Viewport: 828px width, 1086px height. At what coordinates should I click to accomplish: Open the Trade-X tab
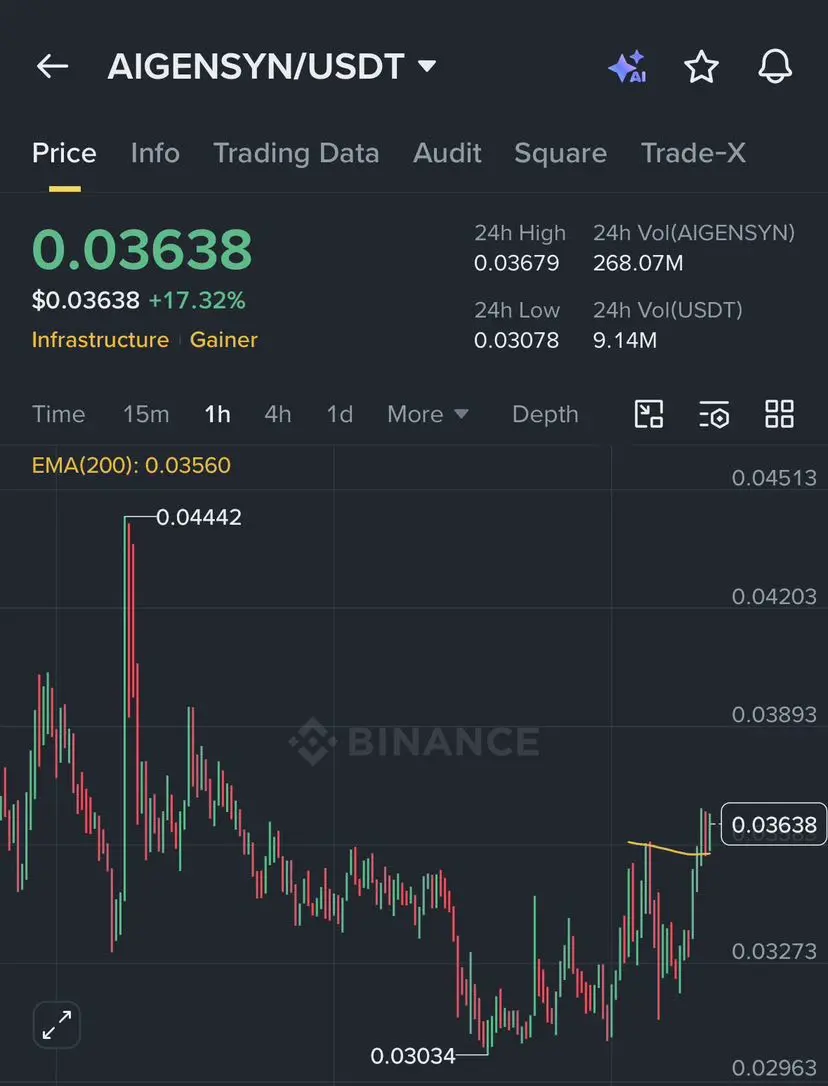(x=694, y=153)
